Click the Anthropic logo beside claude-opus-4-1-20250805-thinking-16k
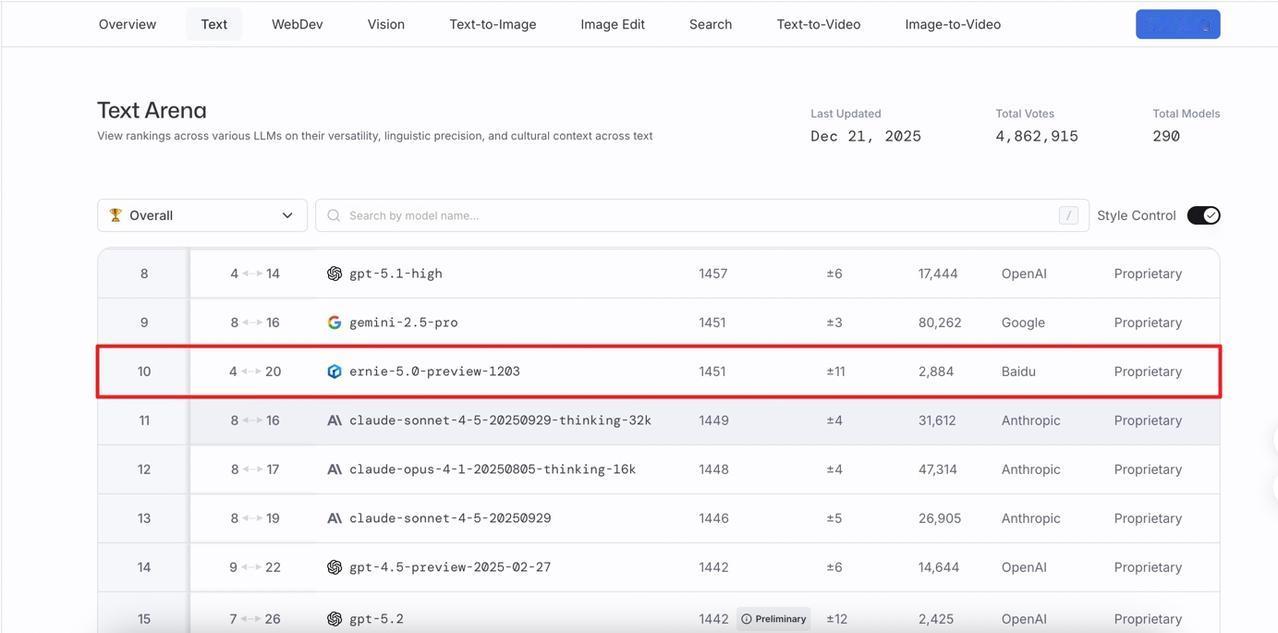Viewport: 1278px width, 633px height. click(x=334, y=470)
